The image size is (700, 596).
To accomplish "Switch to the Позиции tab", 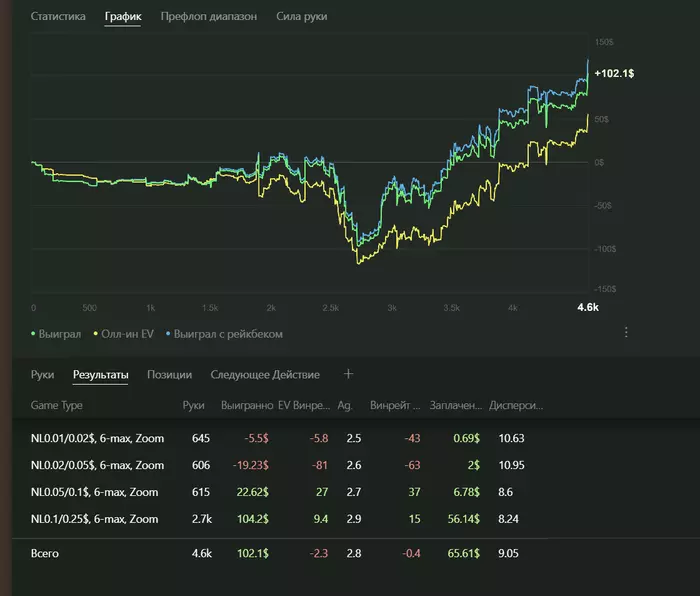I will (x=169, y=375).
